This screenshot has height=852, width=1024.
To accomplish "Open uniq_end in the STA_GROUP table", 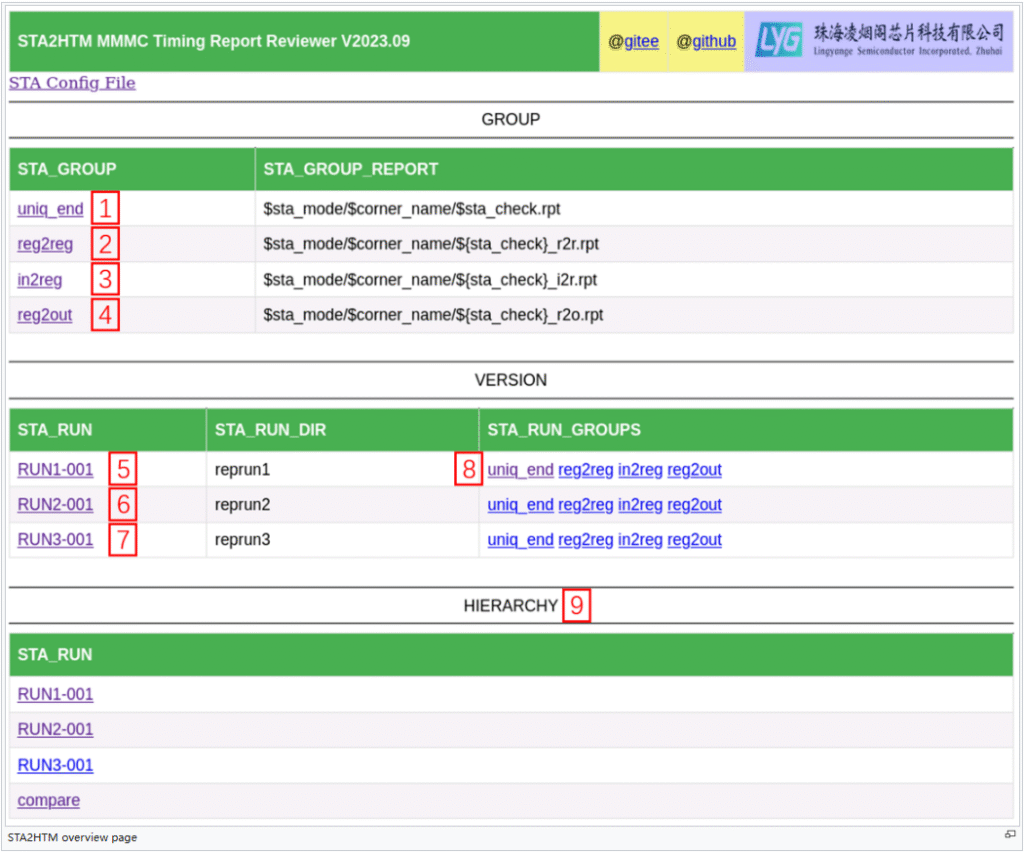I will pyautogui.click(x=50, y=209).
